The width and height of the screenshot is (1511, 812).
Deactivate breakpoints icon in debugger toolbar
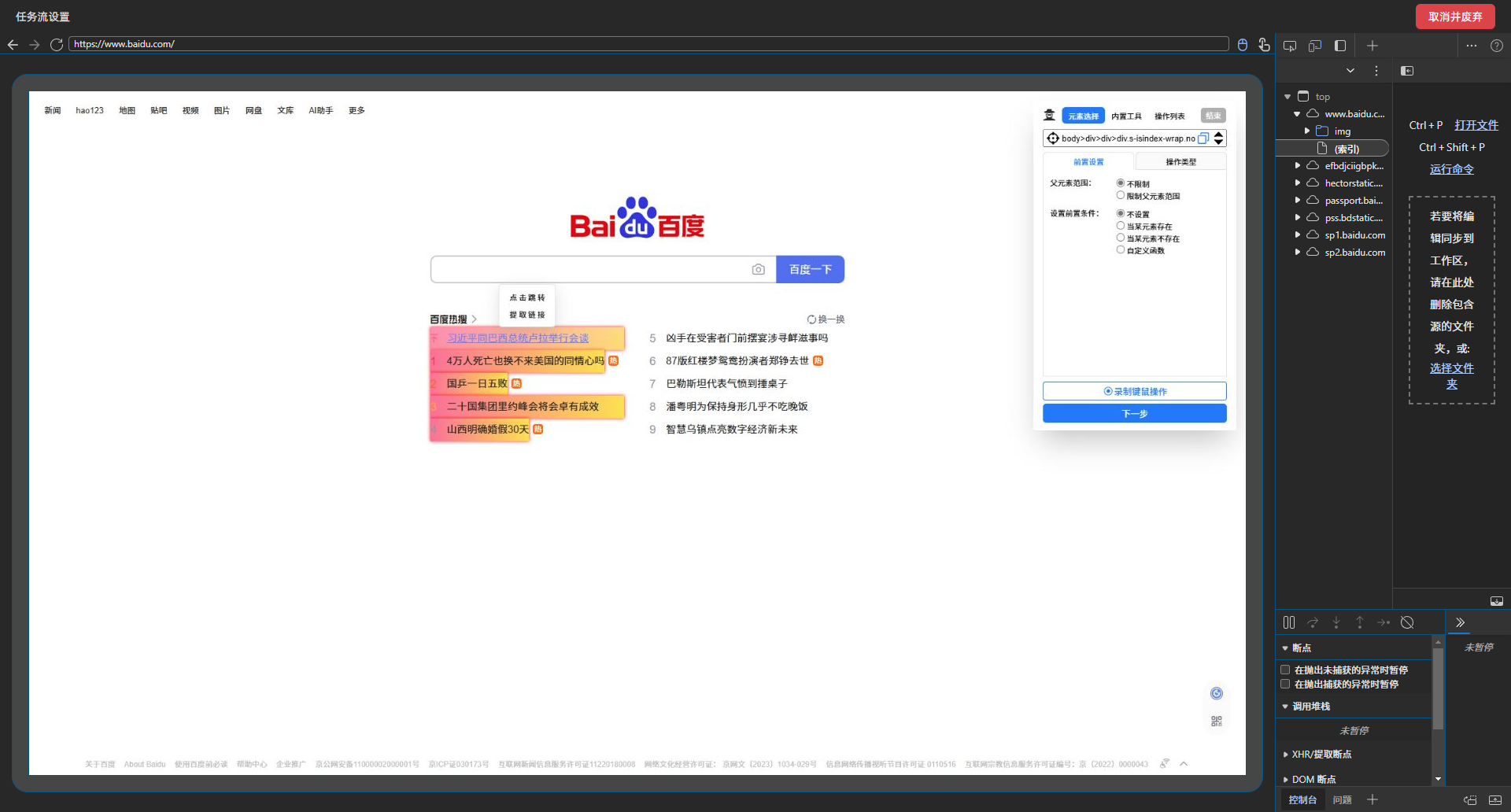[1408, 622]
